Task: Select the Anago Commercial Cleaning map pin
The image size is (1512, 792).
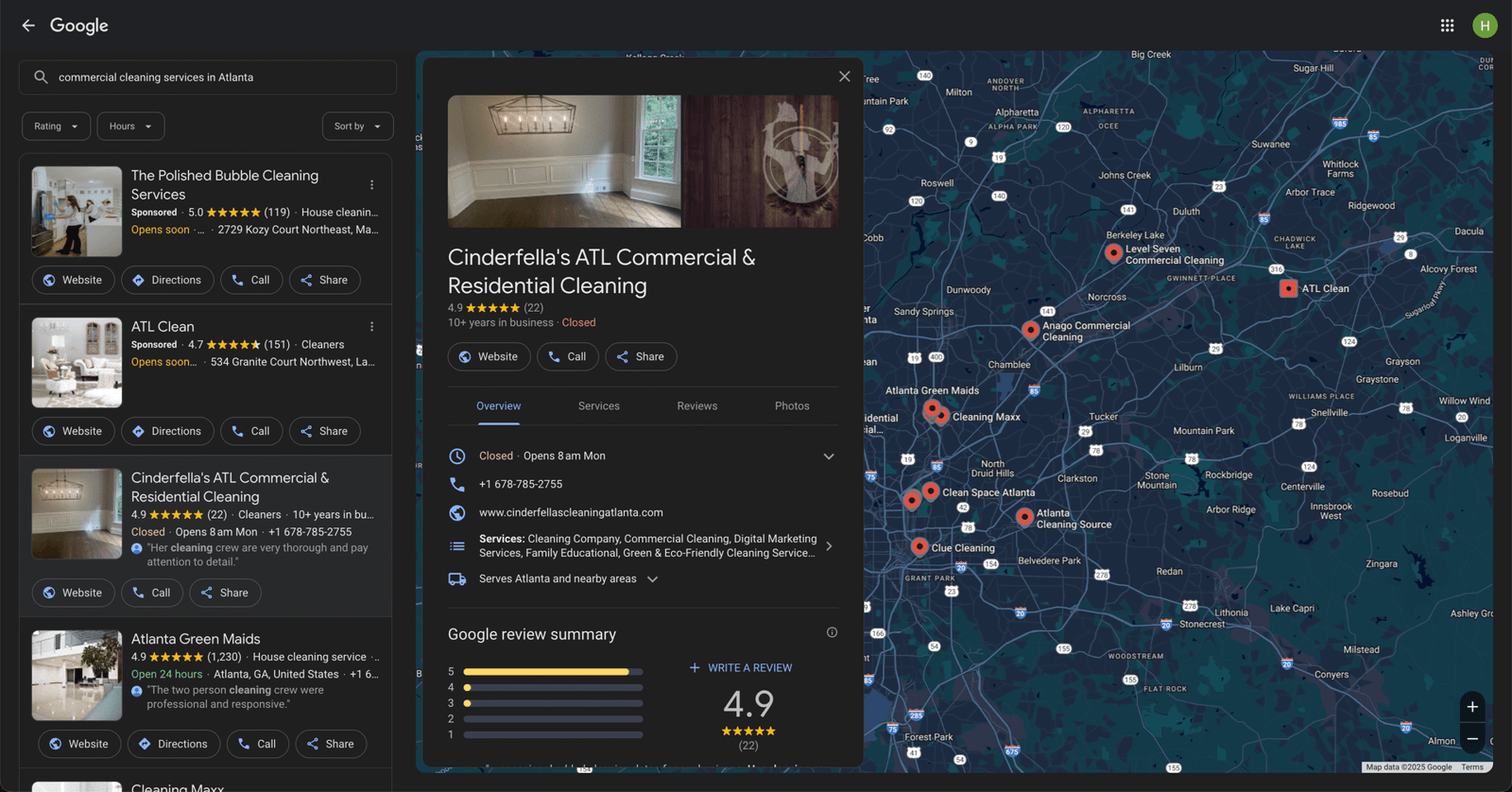Action: [1030, 330]
